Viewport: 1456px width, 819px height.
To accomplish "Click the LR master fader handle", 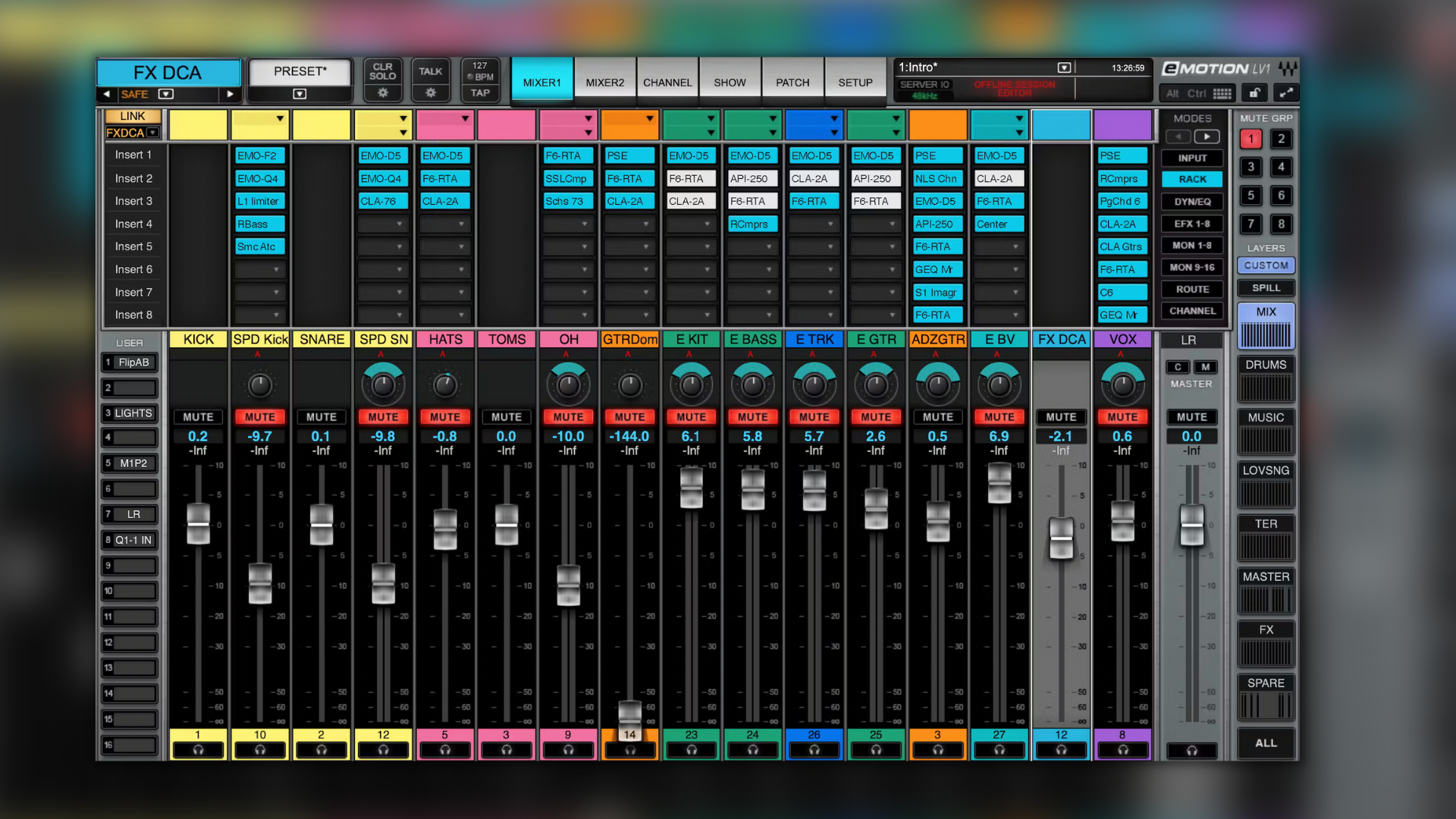I will (1191, 525).
